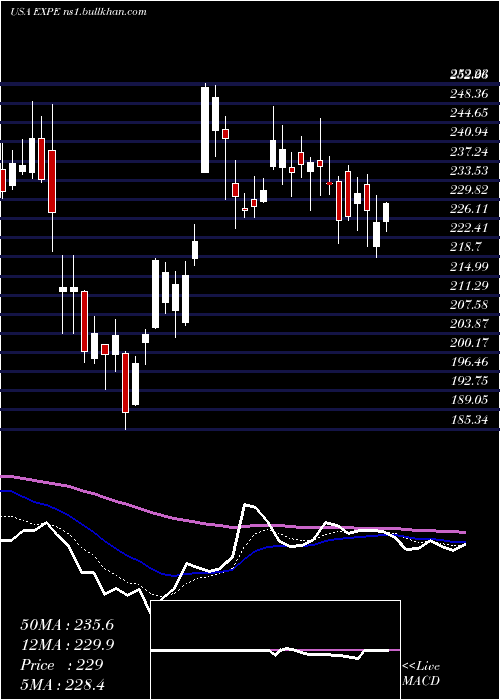Click the 189.05 price axis label

pyautogui.click(x=468, y=401)
